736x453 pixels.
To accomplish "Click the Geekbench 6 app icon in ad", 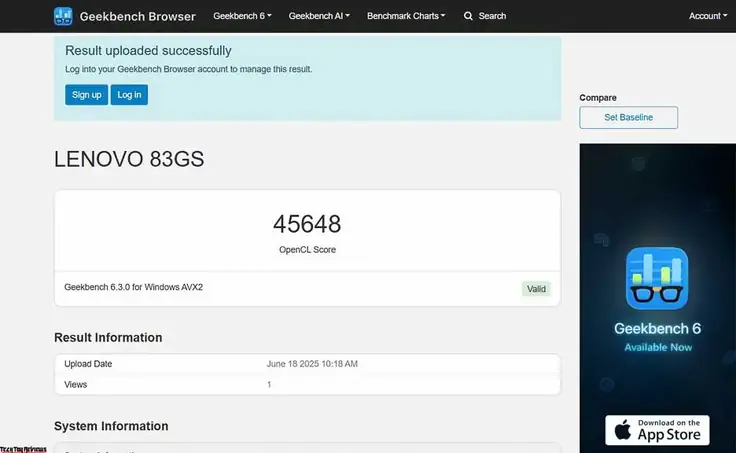I will click(657, 278).
